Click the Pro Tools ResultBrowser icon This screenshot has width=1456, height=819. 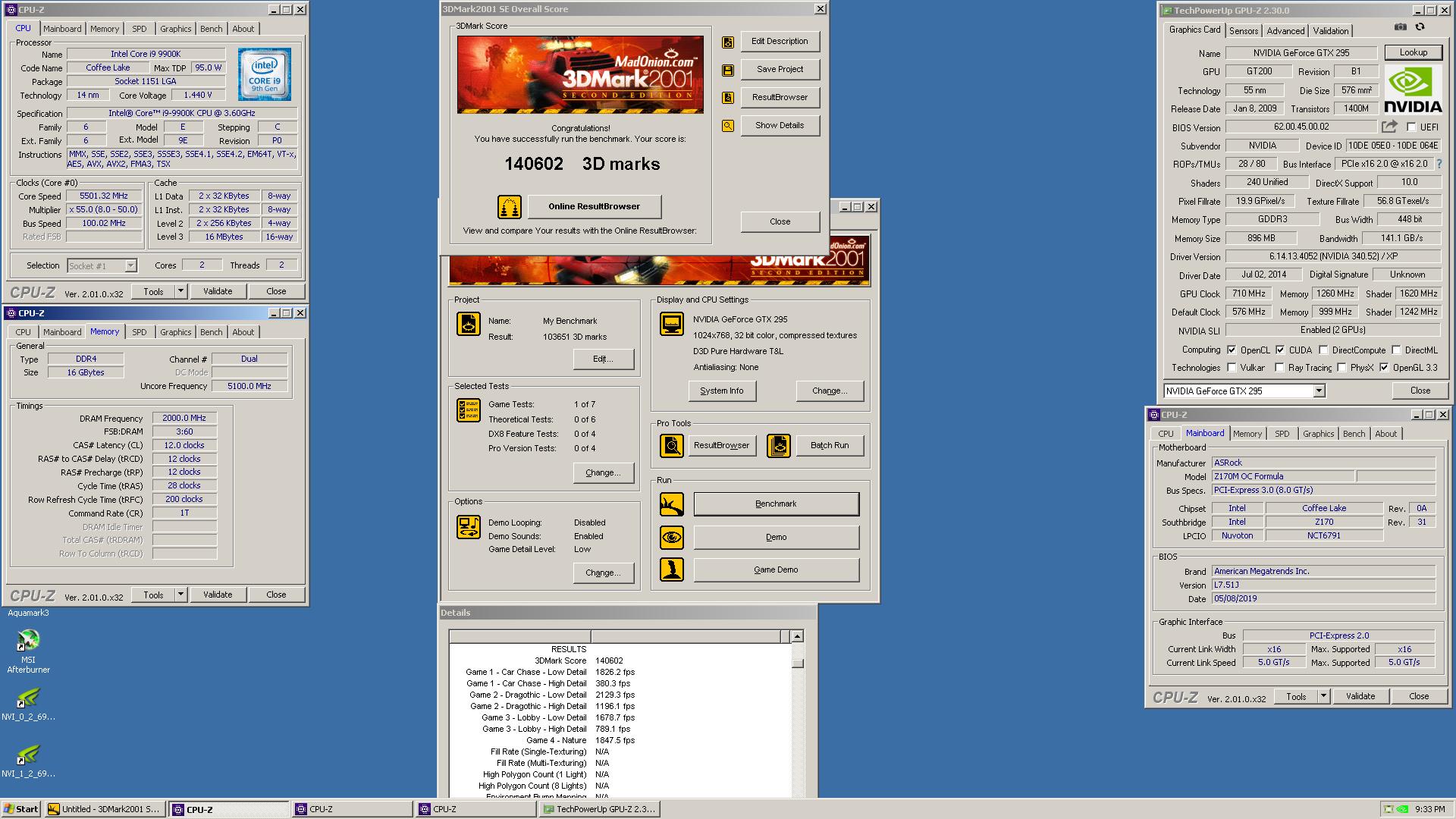pos(672,446)
